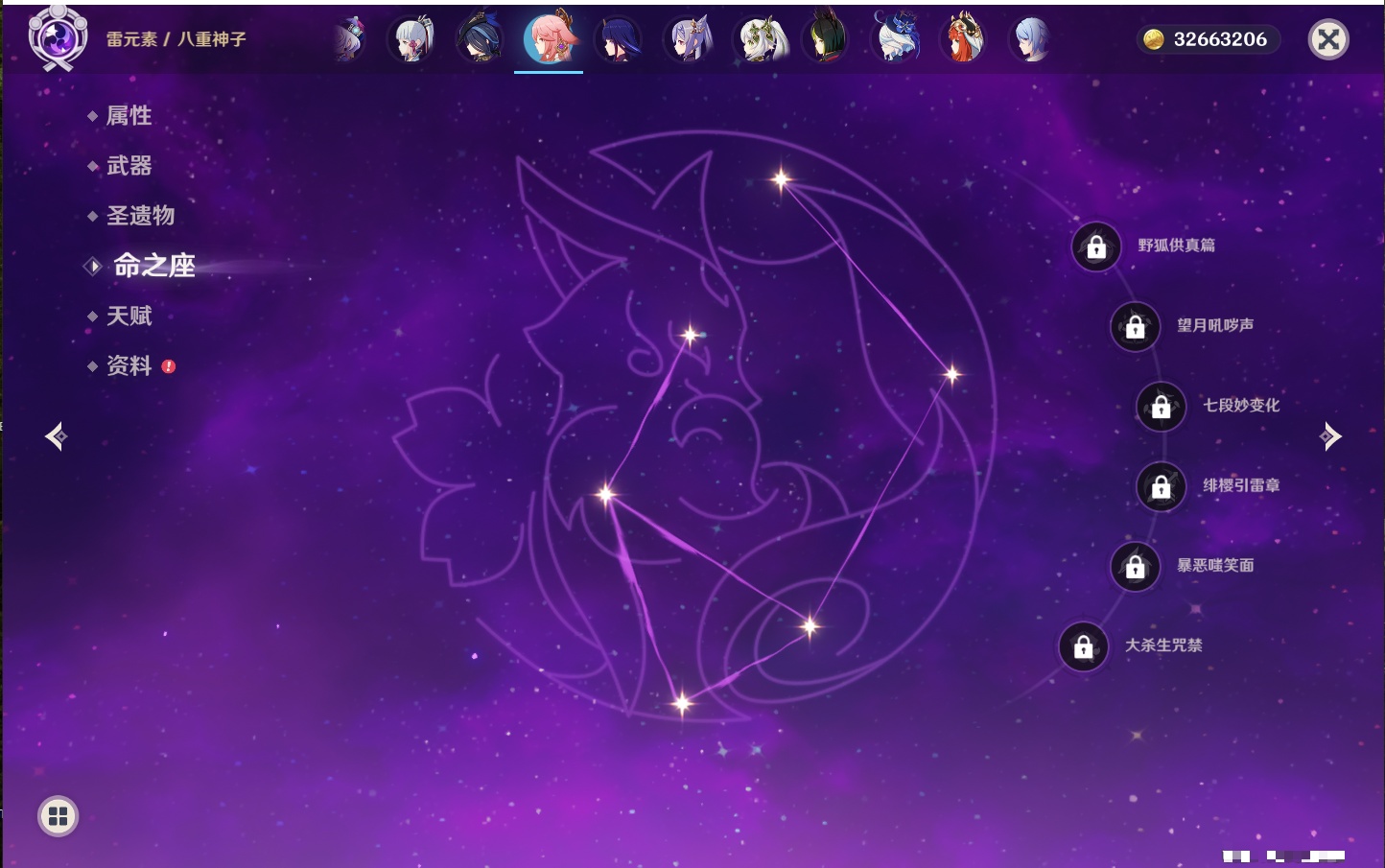Click the lock icon for 七段妙变化

(1161, 407)
